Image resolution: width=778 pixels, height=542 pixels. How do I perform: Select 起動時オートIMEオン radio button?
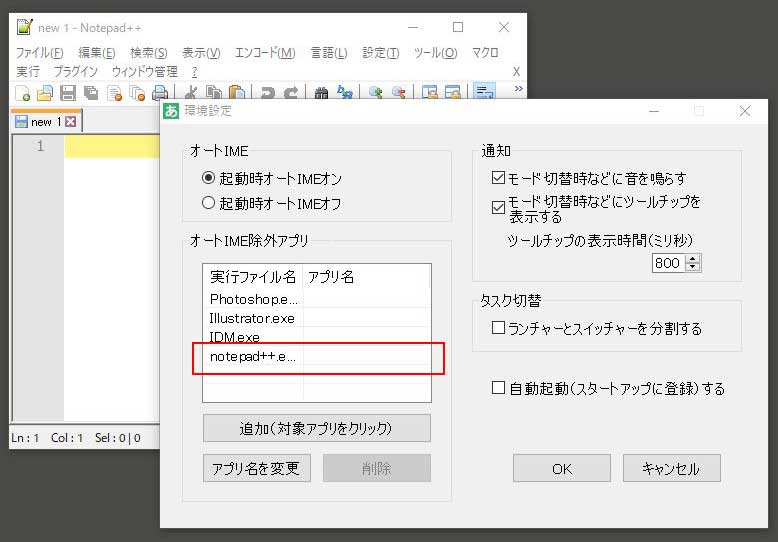click(208, 178)
